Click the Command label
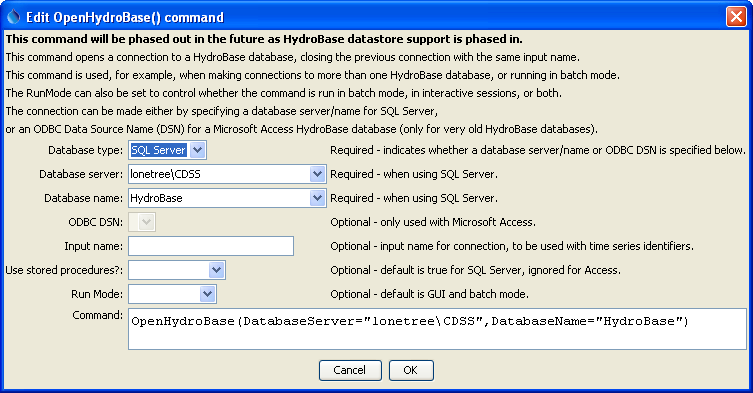 pos(97,315)
